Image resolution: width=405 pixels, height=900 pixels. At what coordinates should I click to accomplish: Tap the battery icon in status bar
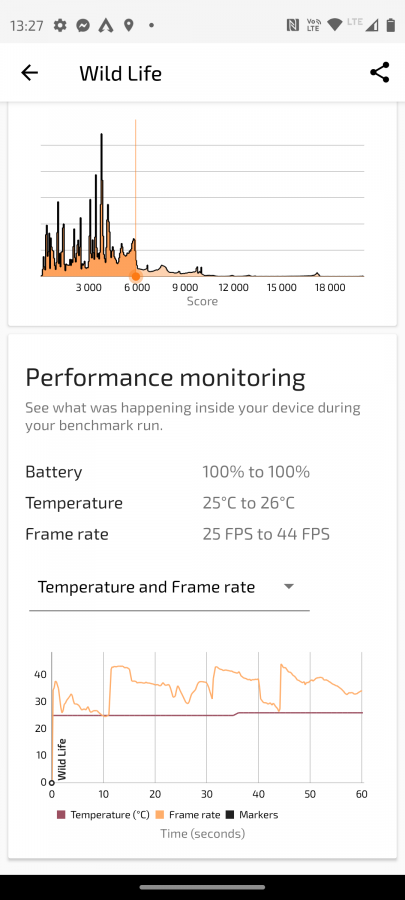pyautogui.click(x=391, y=25)
